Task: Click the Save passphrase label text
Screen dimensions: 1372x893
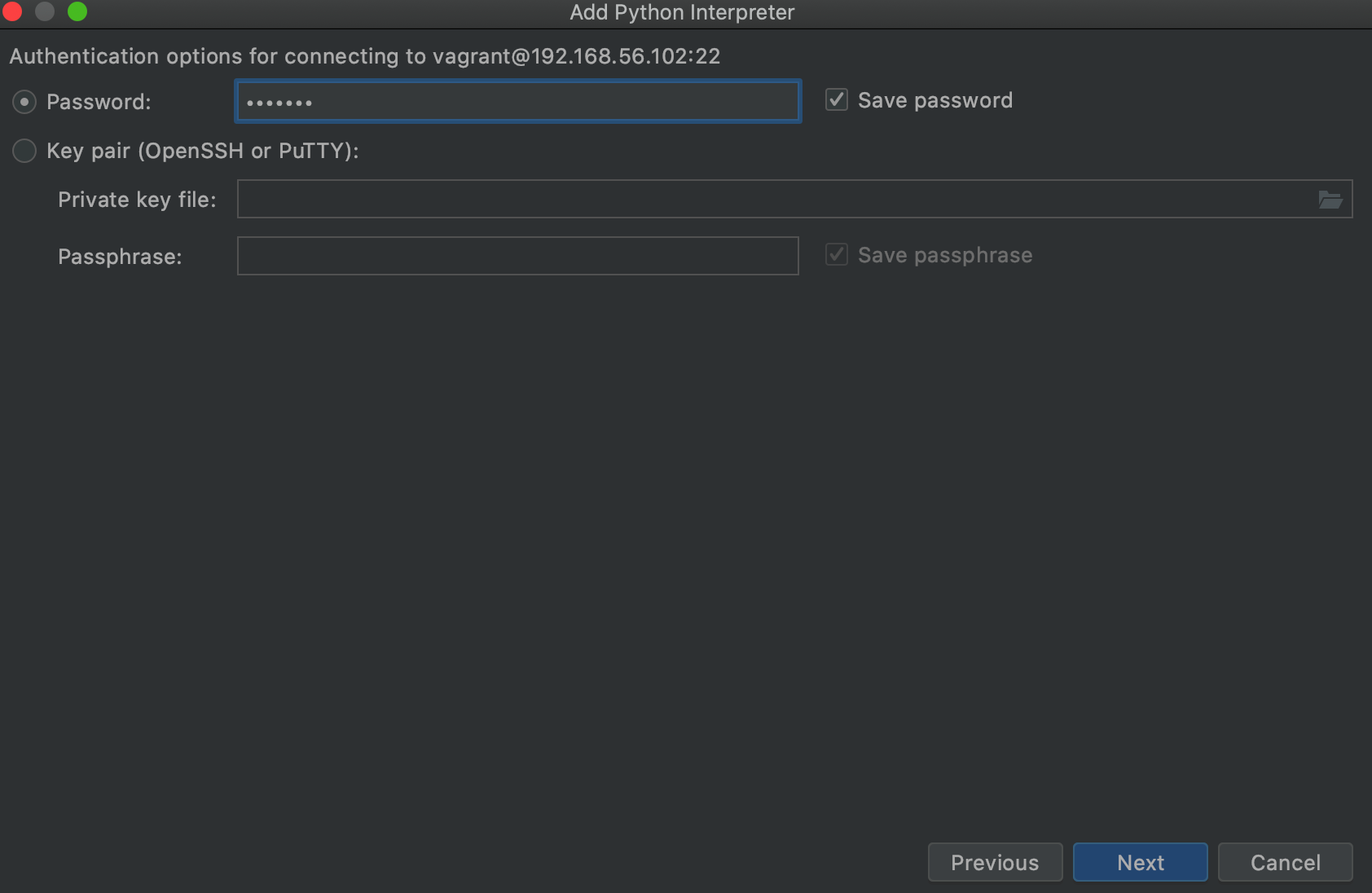Action: pos(945,255)
